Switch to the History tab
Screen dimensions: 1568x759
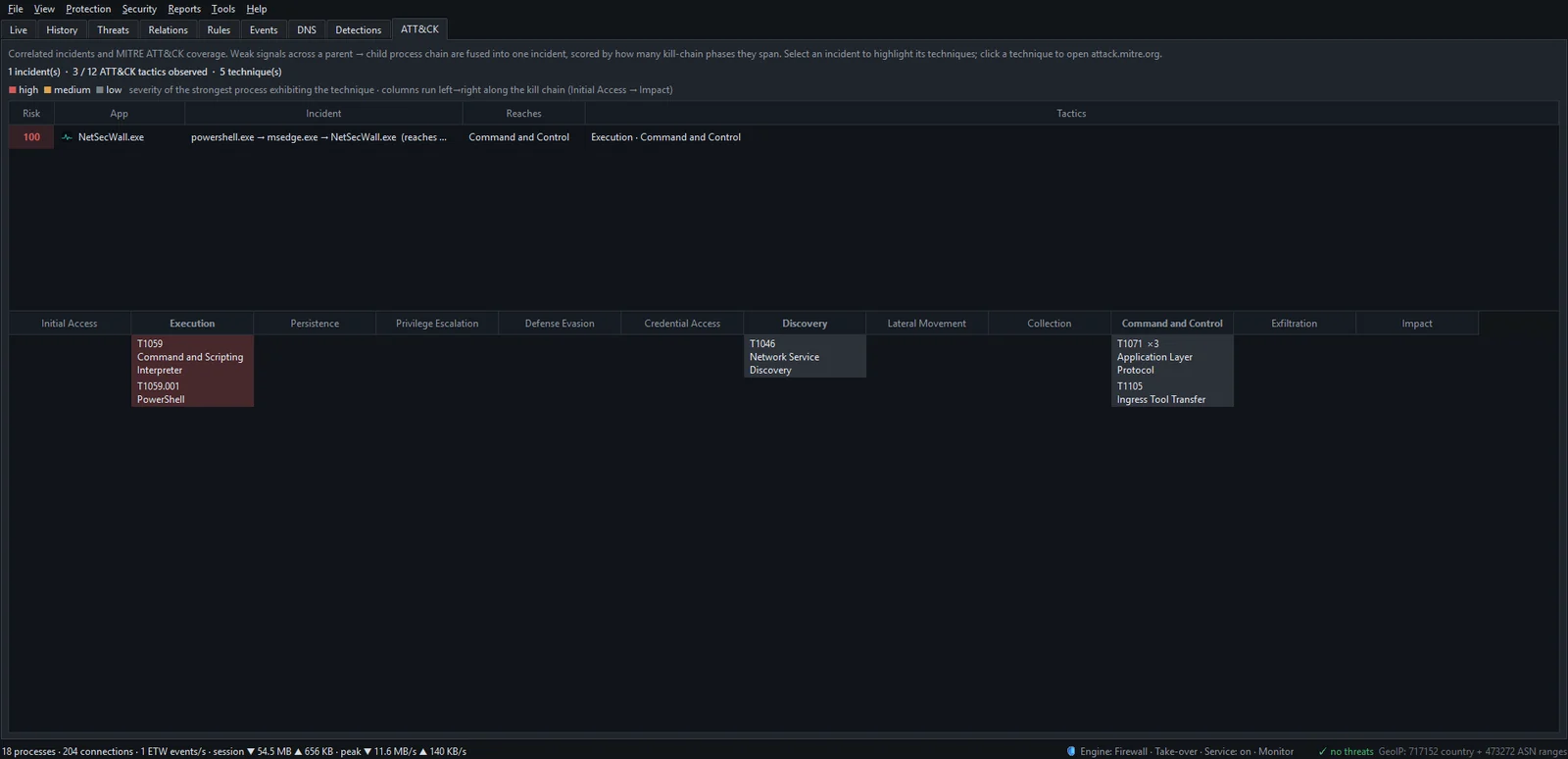(x=62, y=29)
